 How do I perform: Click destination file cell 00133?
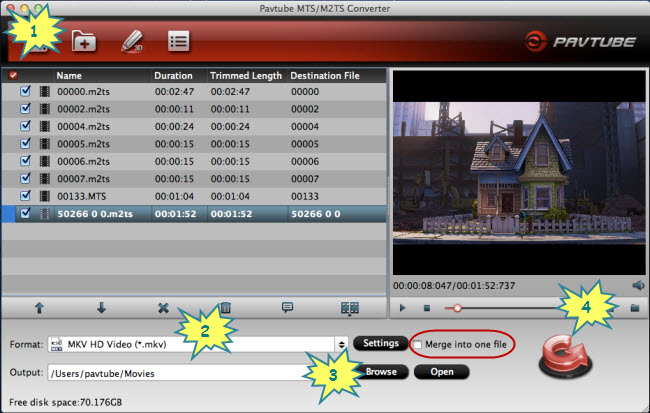305,196
